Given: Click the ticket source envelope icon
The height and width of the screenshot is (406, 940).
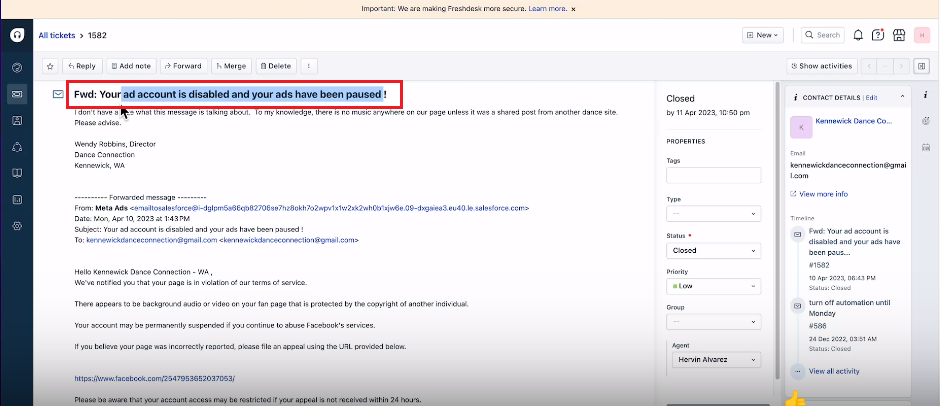Looking at the screenshot, I should (58, 94).
